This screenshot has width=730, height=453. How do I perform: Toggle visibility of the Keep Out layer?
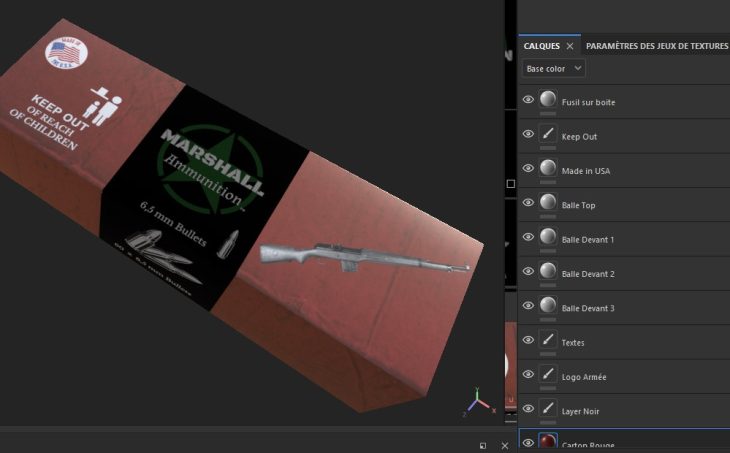tap(528, 134)
